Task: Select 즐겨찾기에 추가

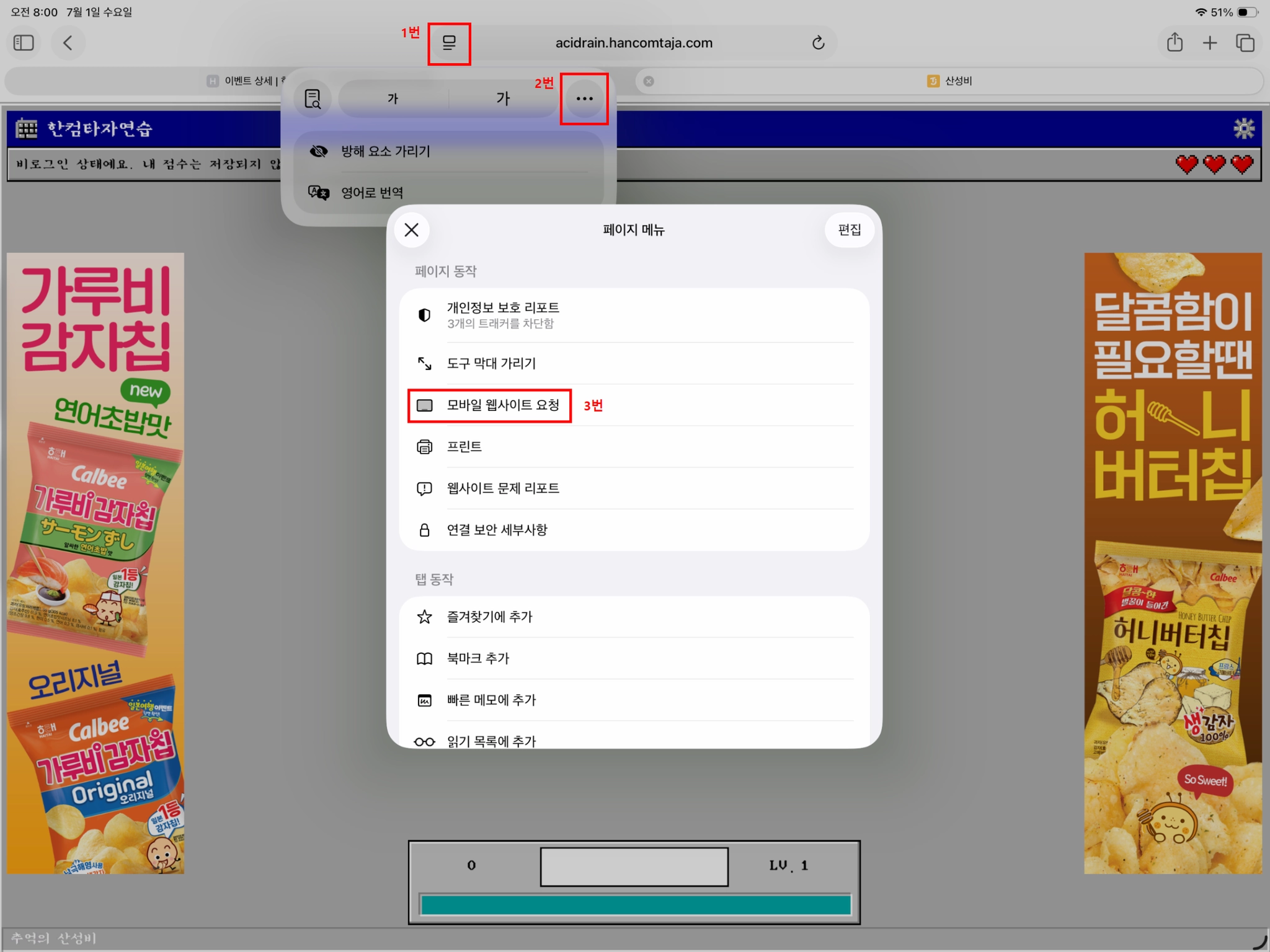Action: [634, 617]
